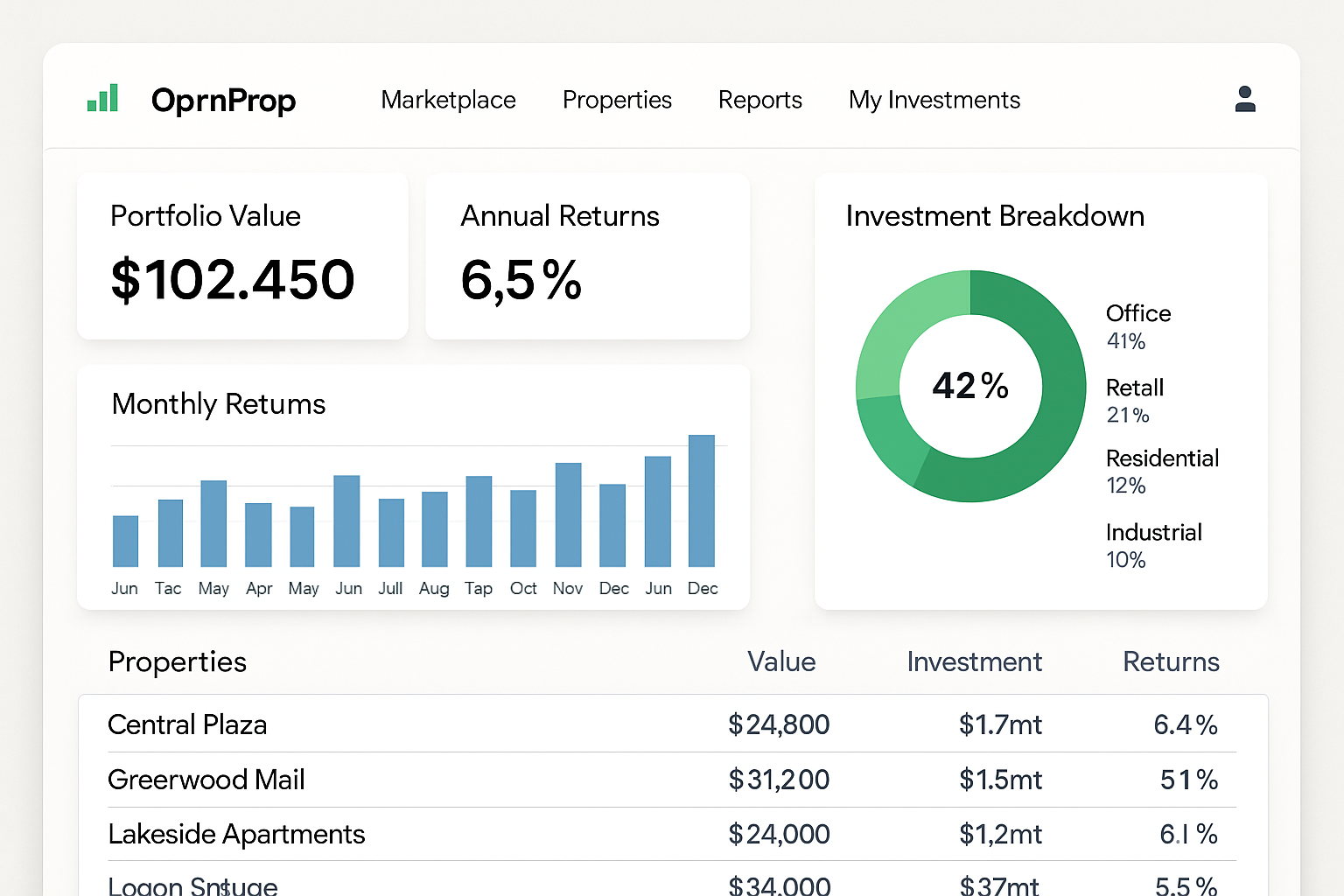Click the 42% center of the donut chart
This screenshot has height=896, width=1344.
970,386
